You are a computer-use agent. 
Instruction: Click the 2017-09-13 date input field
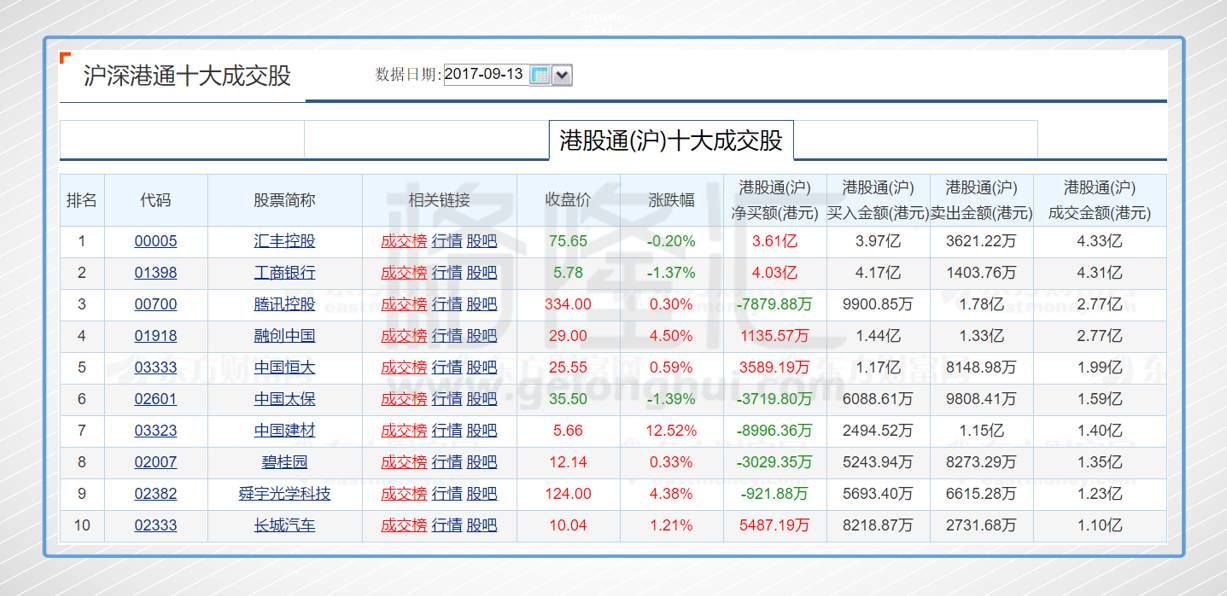[x=484, y=74]
